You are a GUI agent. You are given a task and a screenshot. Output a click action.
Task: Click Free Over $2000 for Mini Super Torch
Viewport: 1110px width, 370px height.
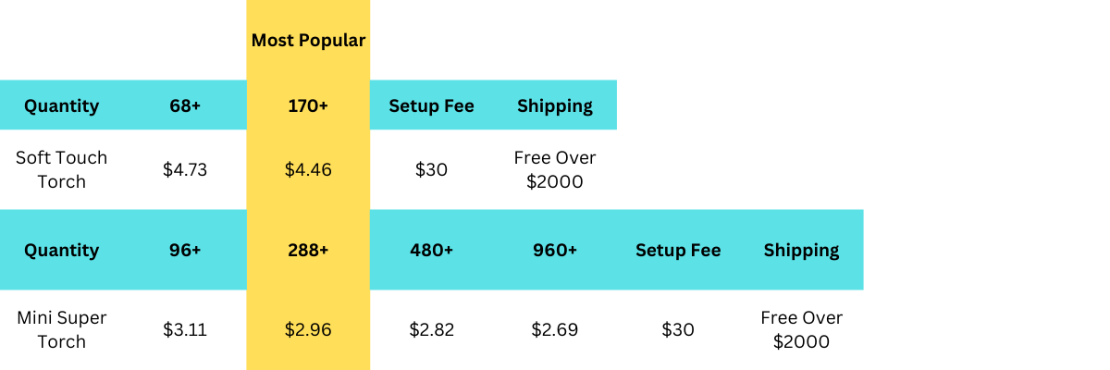[x=801, y=330]
